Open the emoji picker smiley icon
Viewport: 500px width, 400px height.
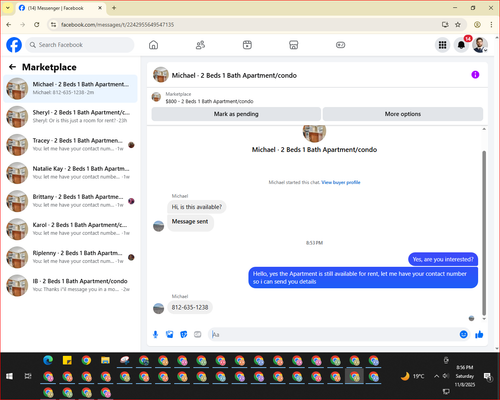tap(463, 334)
